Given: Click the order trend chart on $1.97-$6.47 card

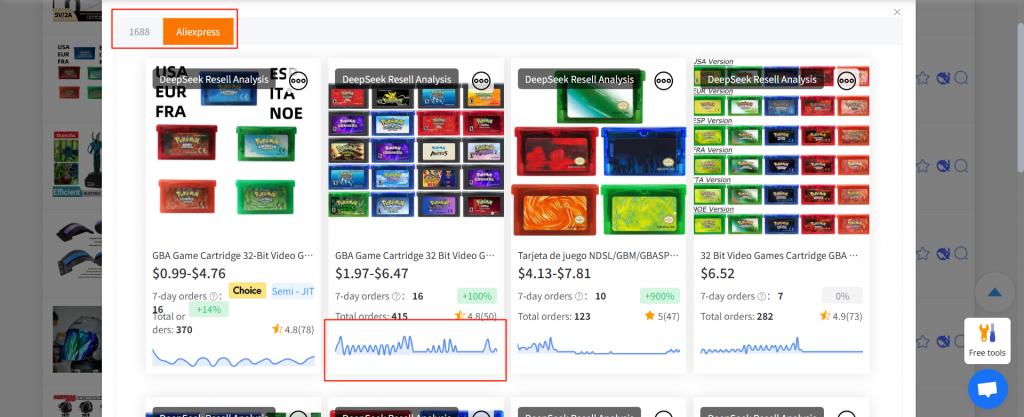Looking at the screenshot, I should pyautogui.click(x=415, y=347).
